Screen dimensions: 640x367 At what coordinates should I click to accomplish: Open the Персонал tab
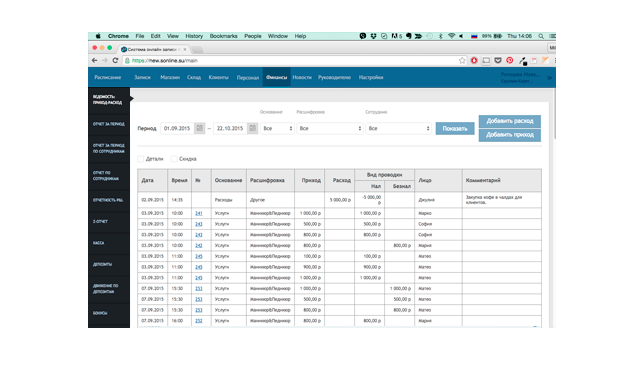click(248, 78)
